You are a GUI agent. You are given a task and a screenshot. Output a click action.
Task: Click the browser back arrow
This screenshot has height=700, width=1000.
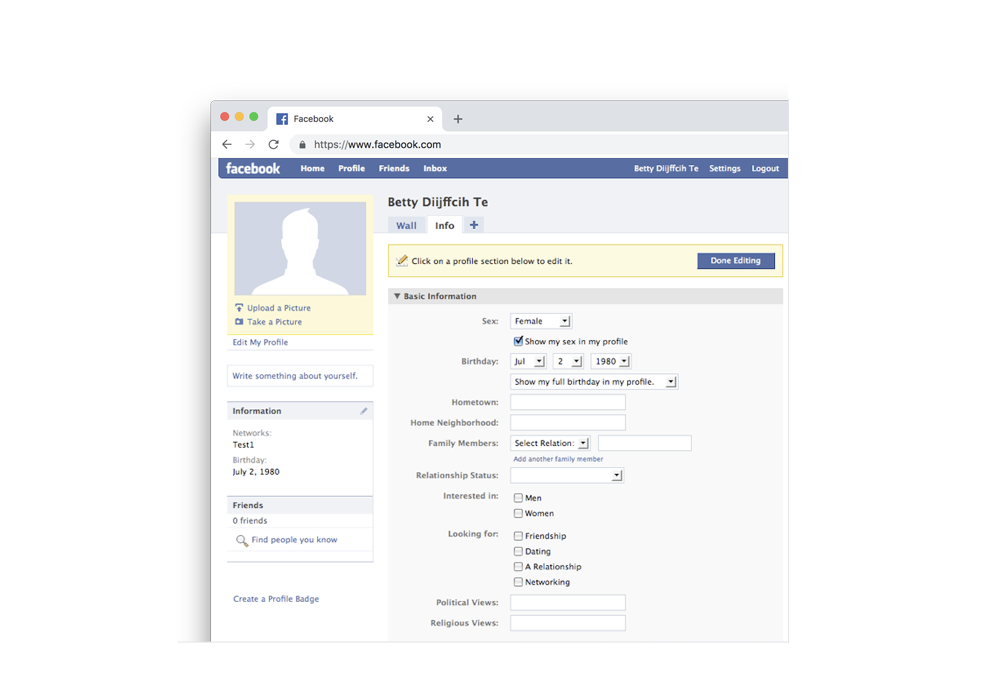[x=226, y=145]
